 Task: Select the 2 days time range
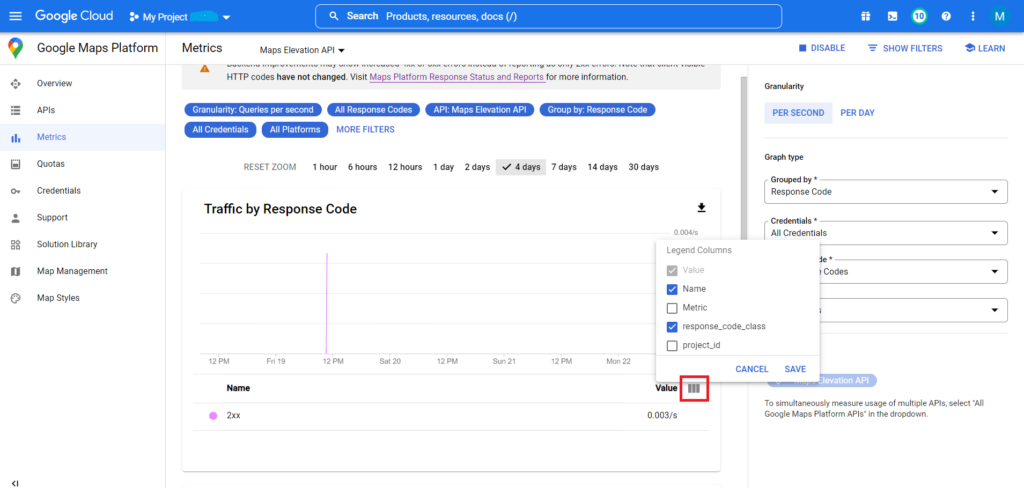(x=477, y=167)
